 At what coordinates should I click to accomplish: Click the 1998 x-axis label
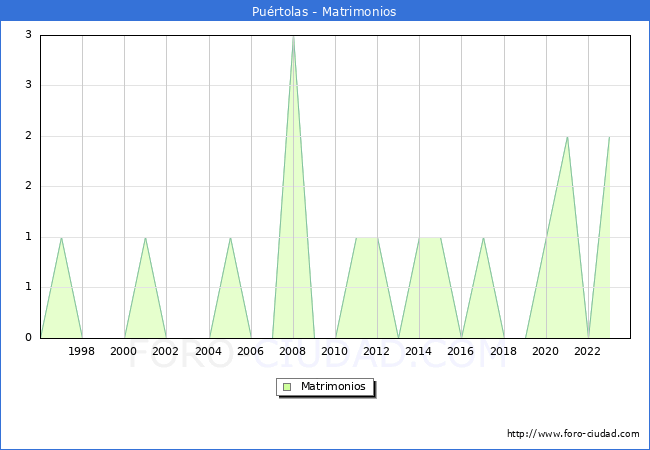click(82, 351)
